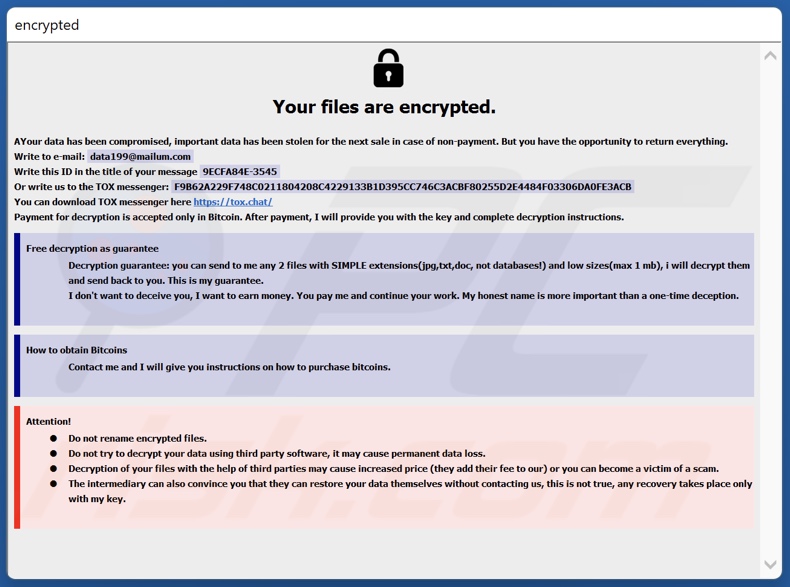
Task: Click the bullet beside "The intermediary can also"
Action: pyautogui.click(x=54, y=484)
